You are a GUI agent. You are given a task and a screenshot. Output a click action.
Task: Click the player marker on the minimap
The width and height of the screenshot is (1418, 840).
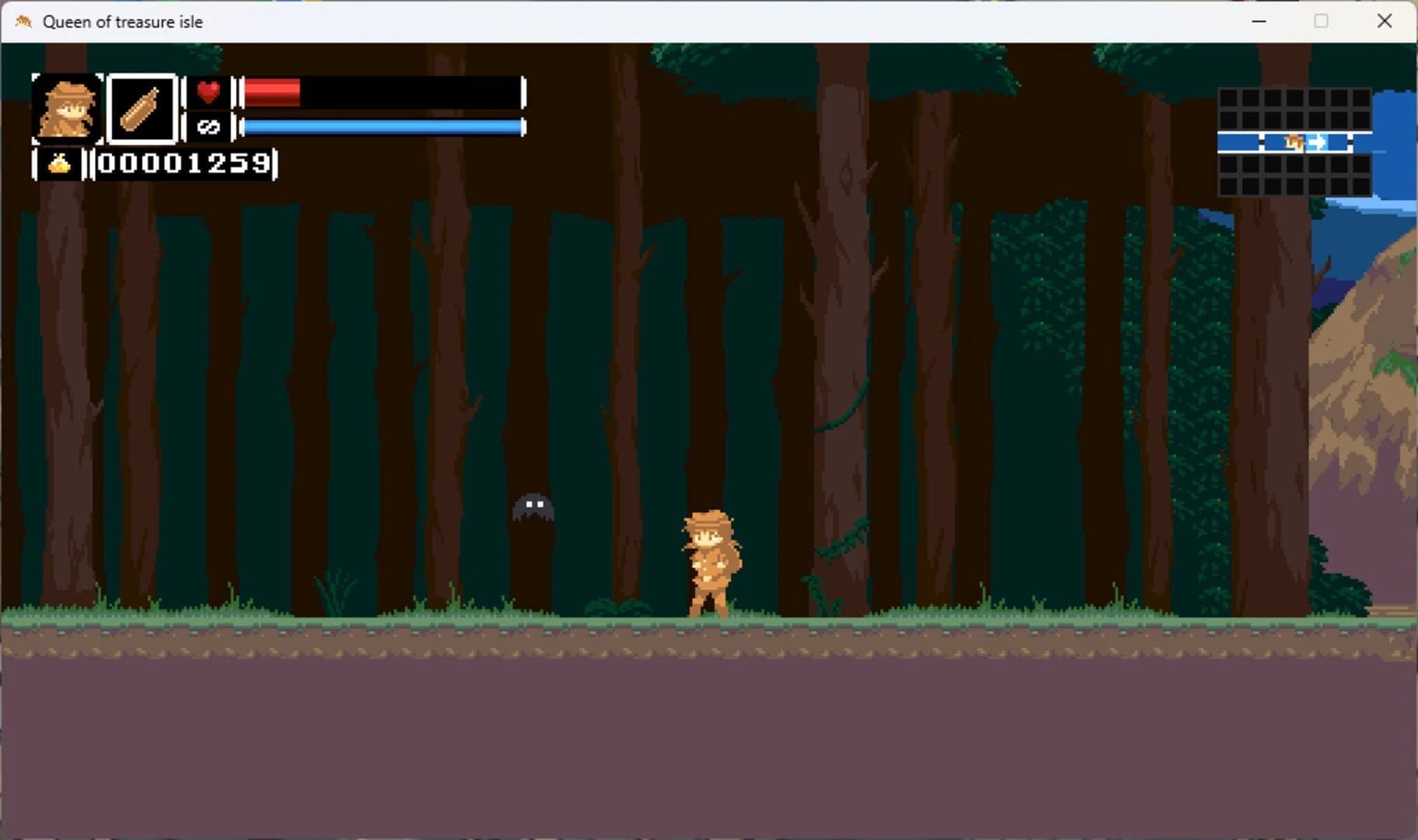[1294, 142]
